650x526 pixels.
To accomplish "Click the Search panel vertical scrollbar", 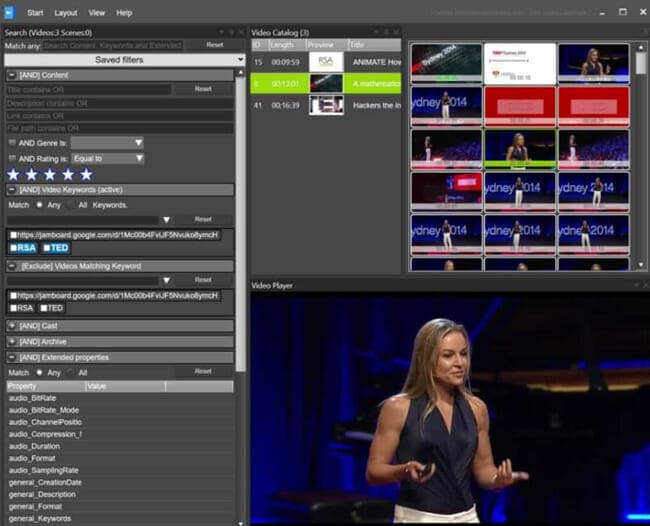I will 241,224.
